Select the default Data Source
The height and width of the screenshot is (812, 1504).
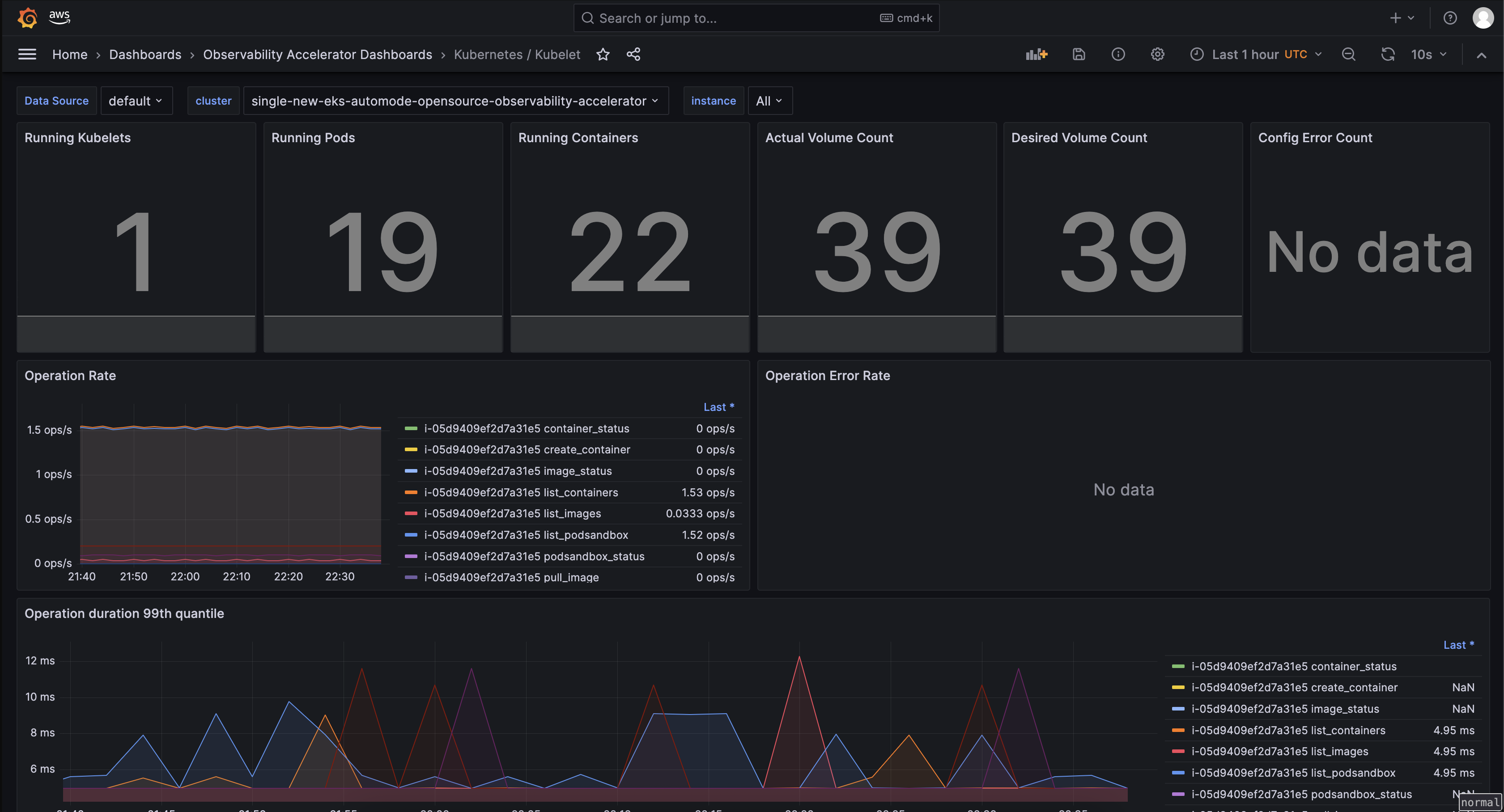point(136,101)
